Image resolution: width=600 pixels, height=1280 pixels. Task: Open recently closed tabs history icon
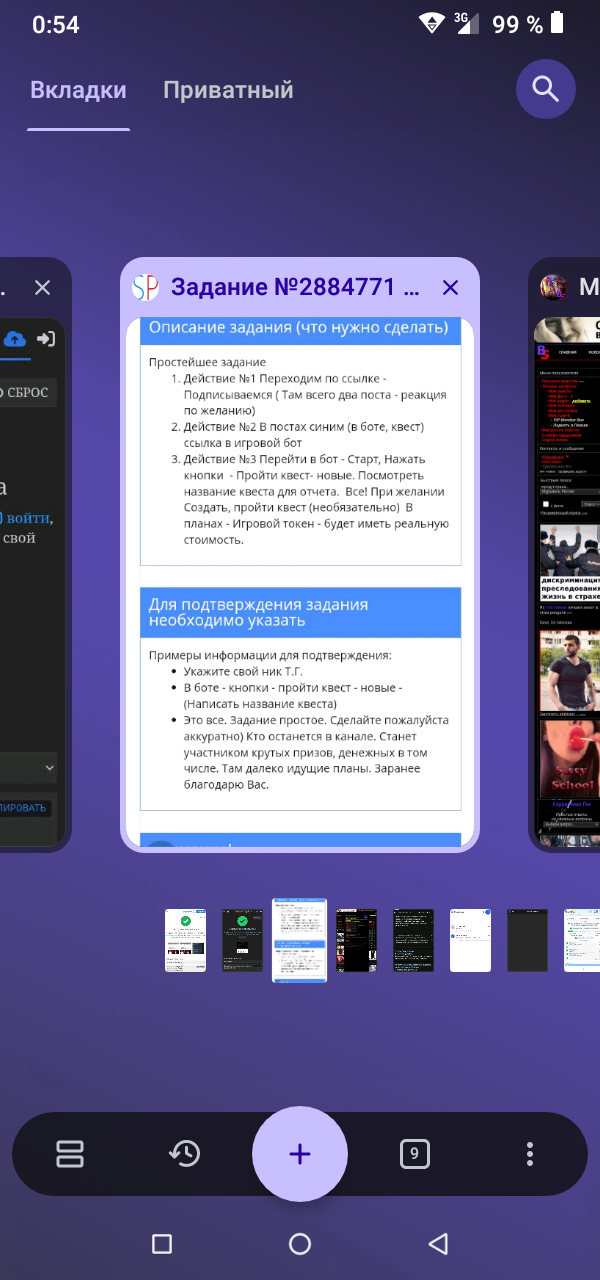[184, 1154]
